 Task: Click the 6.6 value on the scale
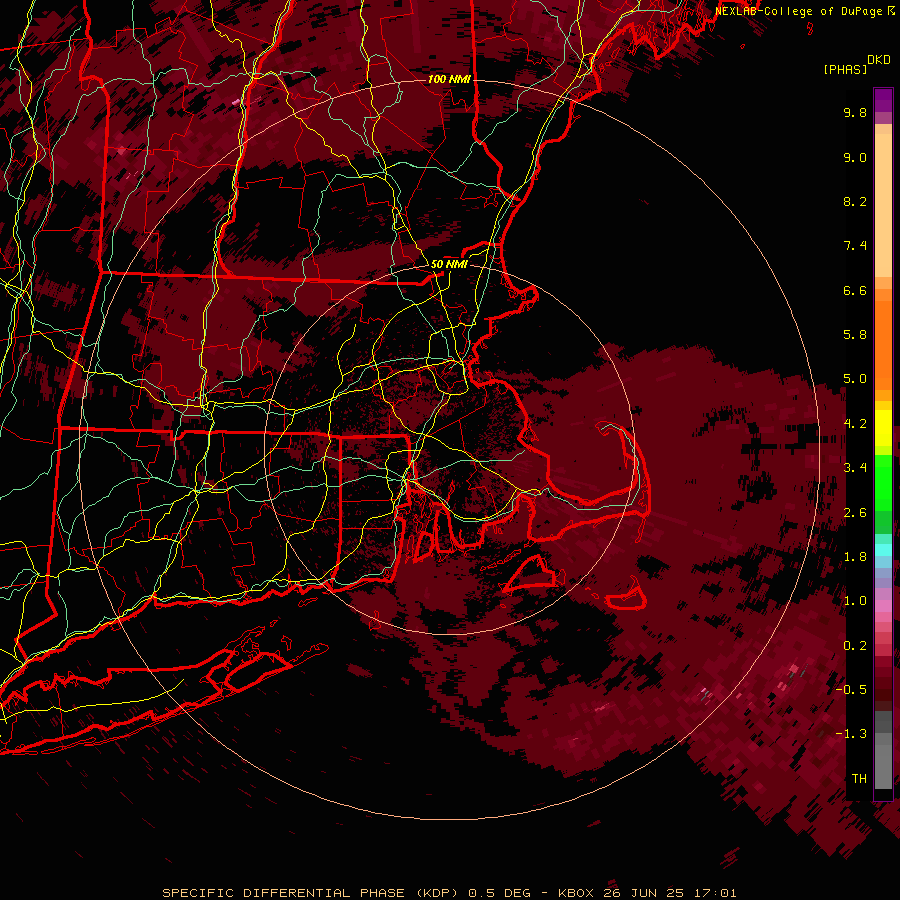855,290
